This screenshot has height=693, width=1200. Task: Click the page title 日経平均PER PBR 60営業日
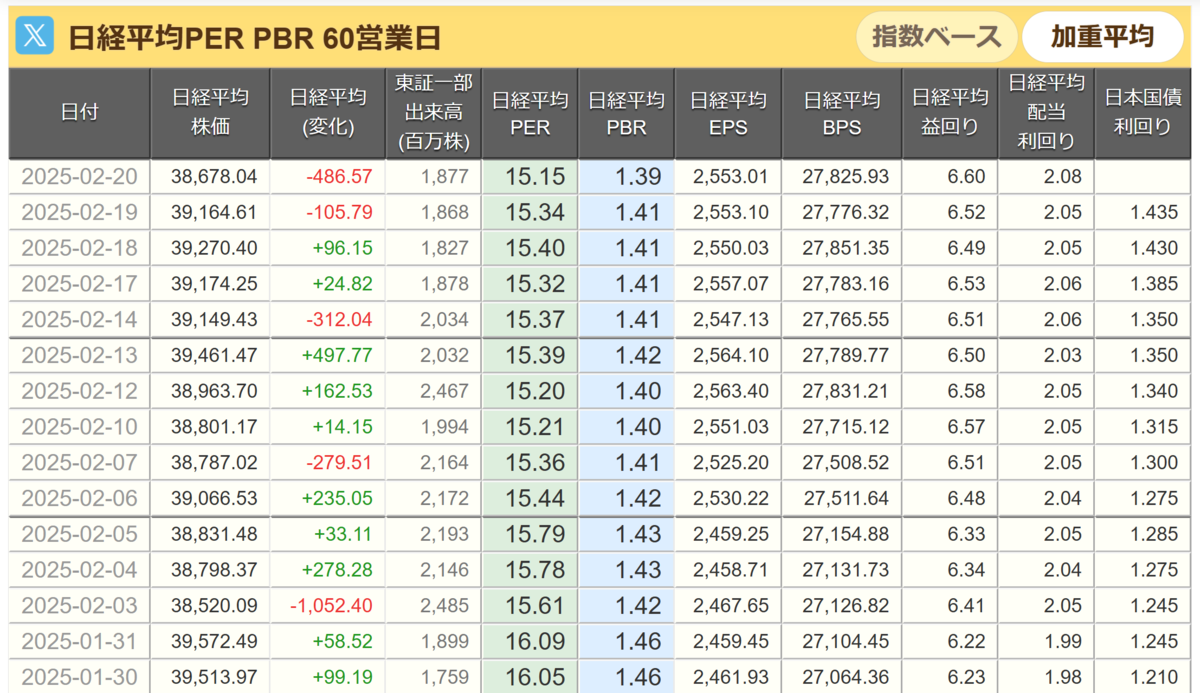(x=254, y=38)
